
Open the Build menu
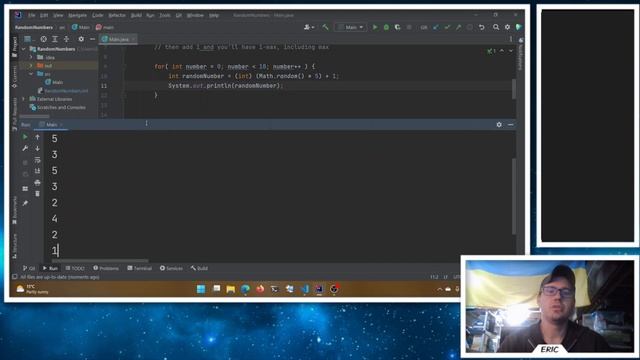point(136,15)
